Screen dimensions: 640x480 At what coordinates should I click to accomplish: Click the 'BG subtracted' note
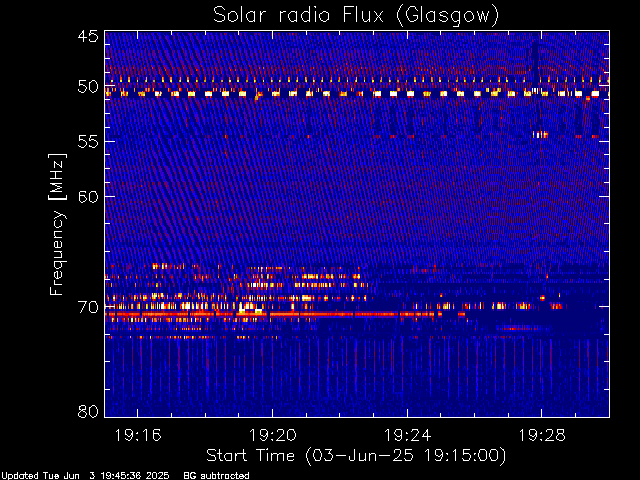[216, 476]
